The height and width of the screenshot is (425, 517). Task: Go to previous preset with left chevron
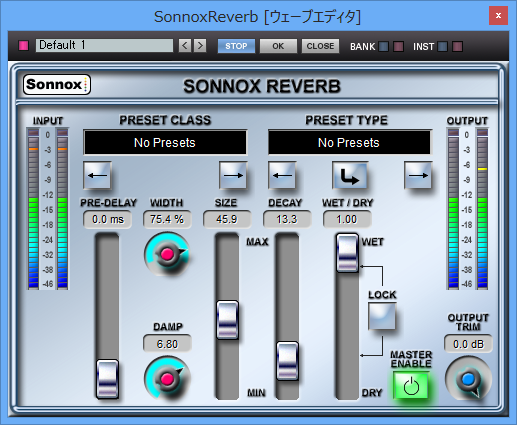[x=185, y=46]
